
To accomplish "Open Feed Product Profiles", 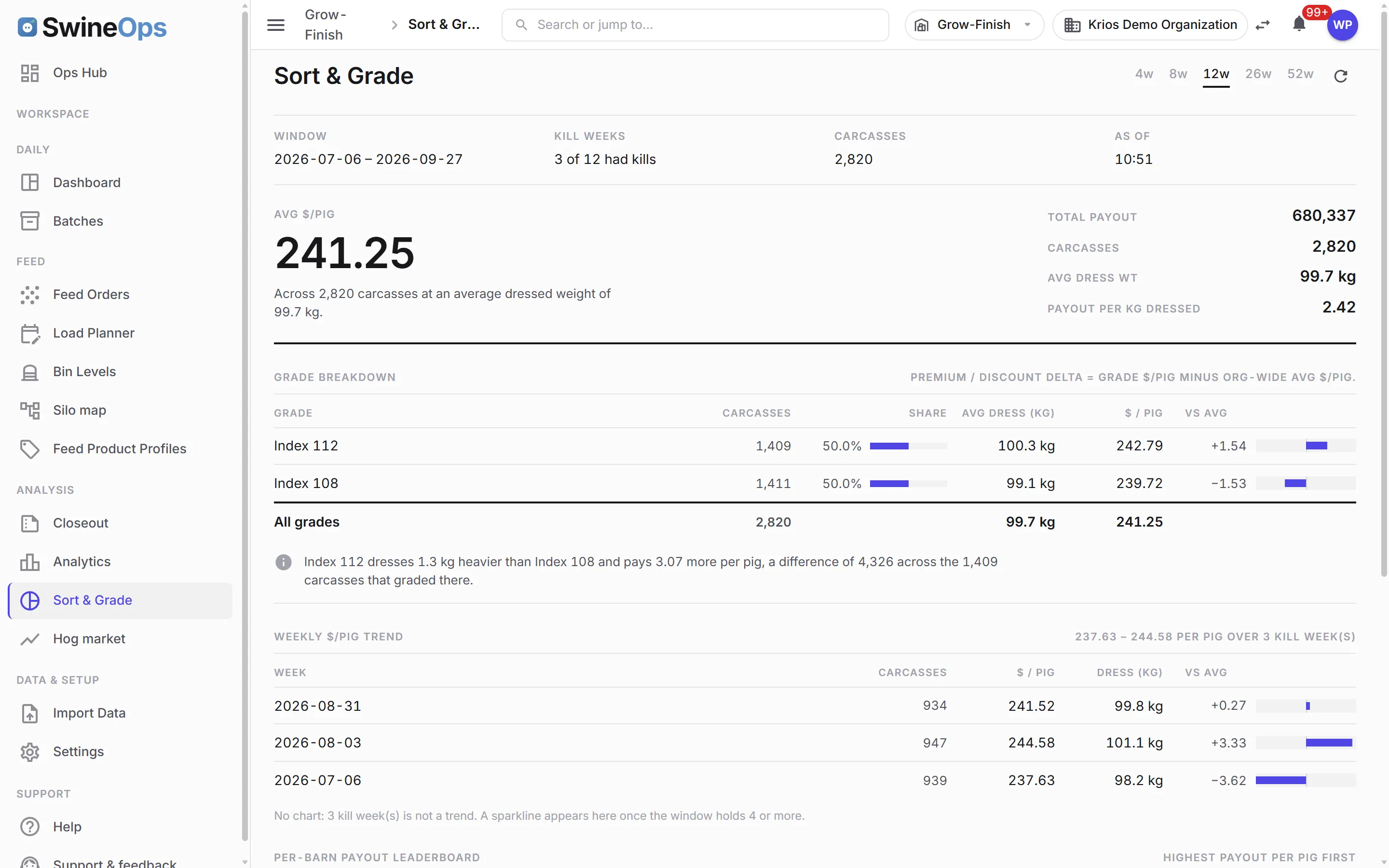I will pyautogui.click(x=120, y=448).
